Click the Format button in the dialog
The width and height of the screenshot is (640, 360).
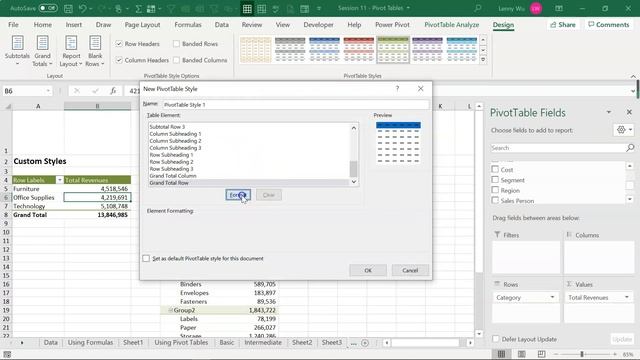pos(238,195)
